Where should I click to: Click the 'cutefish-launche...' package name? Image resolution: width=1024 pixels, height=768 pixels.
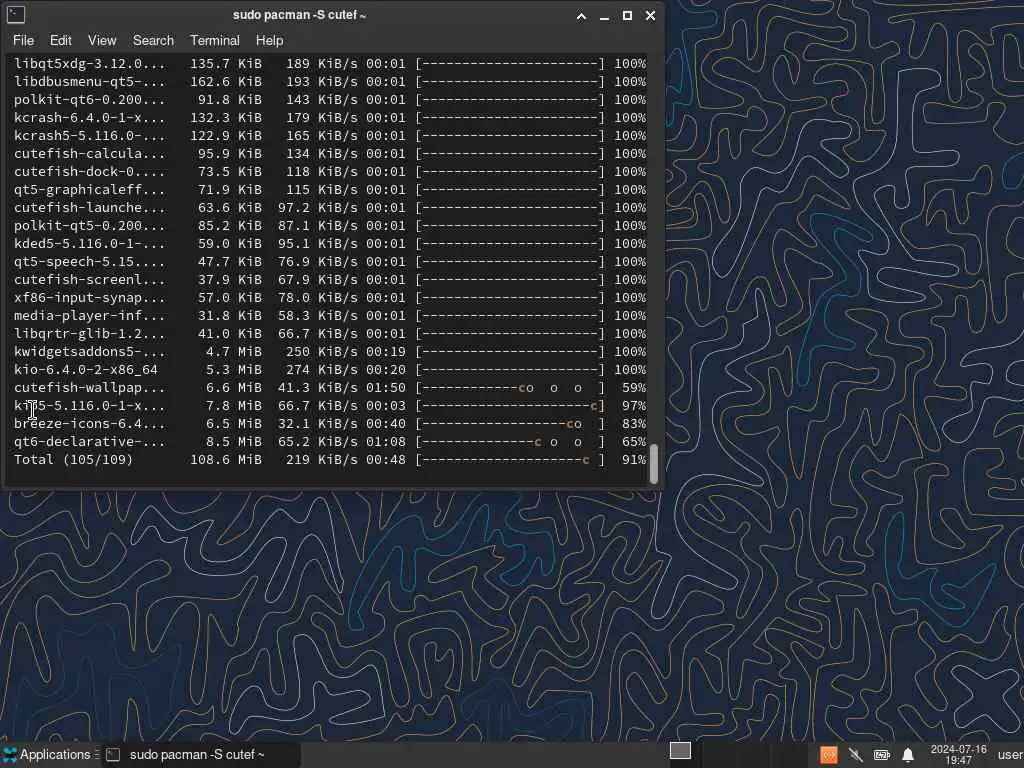(x=89, y=208)
